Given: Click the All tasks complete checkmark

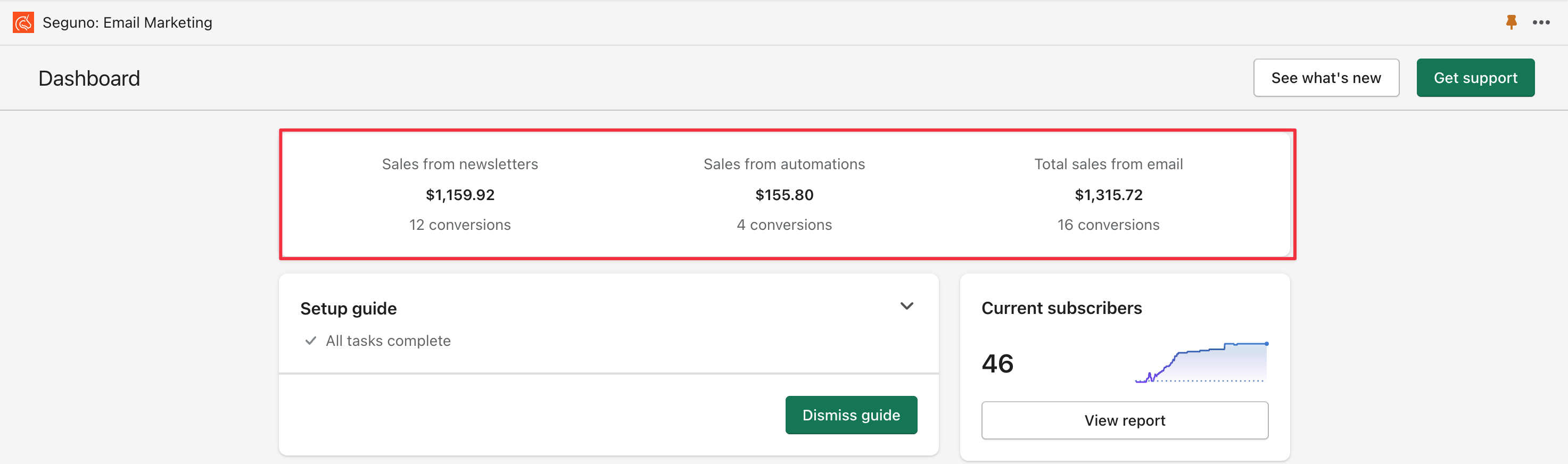Looking at the screenshot, I should pos(310,341).
